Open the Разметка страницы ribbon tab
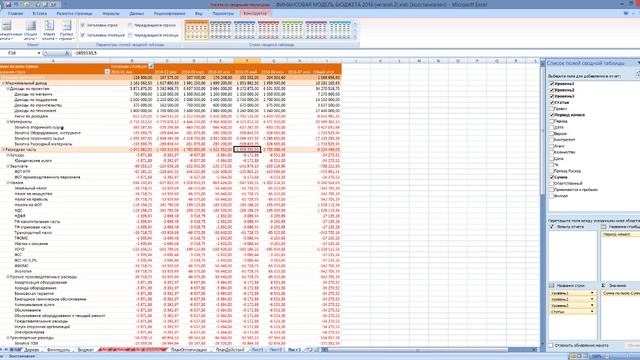This screenshot has width=640, height=360. point(75,13)
